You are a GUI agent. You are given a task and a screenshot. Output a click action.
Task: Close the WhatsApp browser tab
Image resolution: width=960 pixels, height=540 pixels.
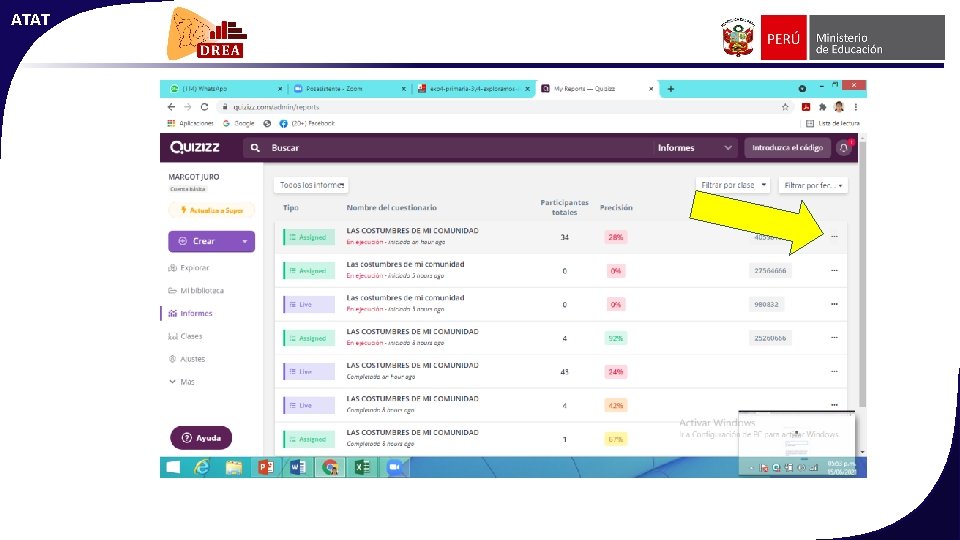click(x=280, y=89)
